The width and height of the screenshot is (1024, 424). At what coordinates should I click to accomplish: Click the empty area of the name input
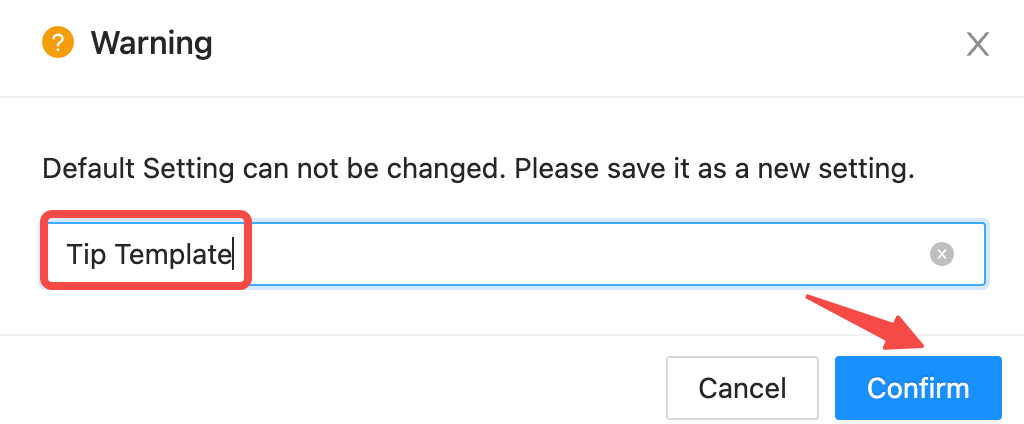coord(581,253)
